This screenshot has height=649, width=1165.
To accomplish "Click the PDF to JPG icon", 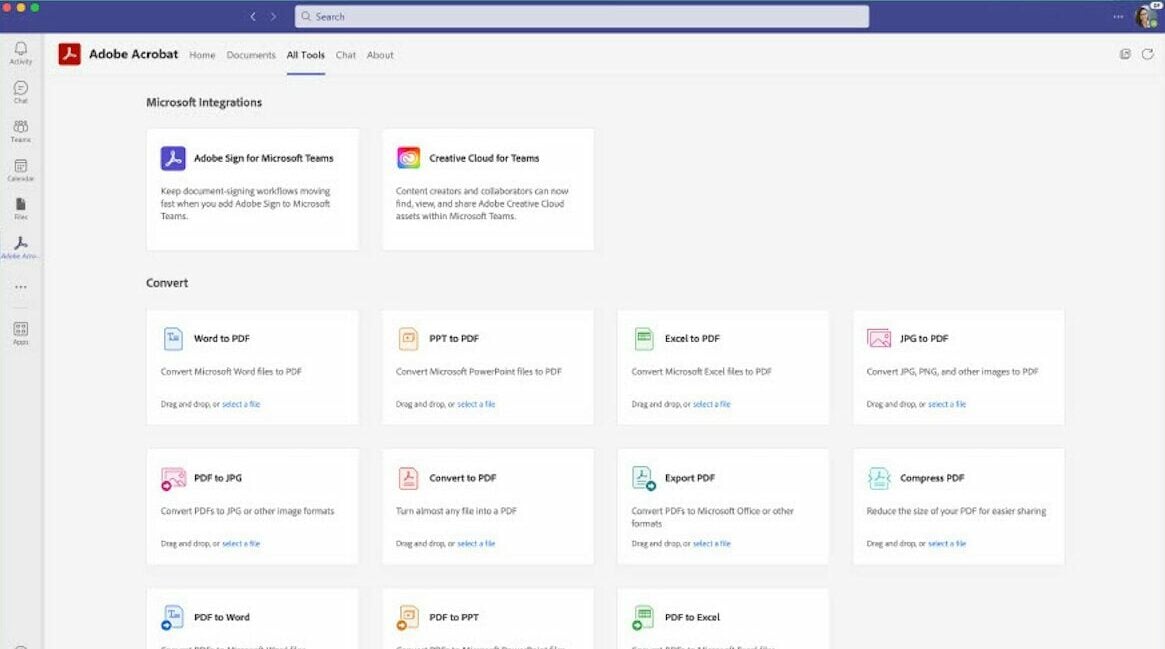I will coord(173,478).
